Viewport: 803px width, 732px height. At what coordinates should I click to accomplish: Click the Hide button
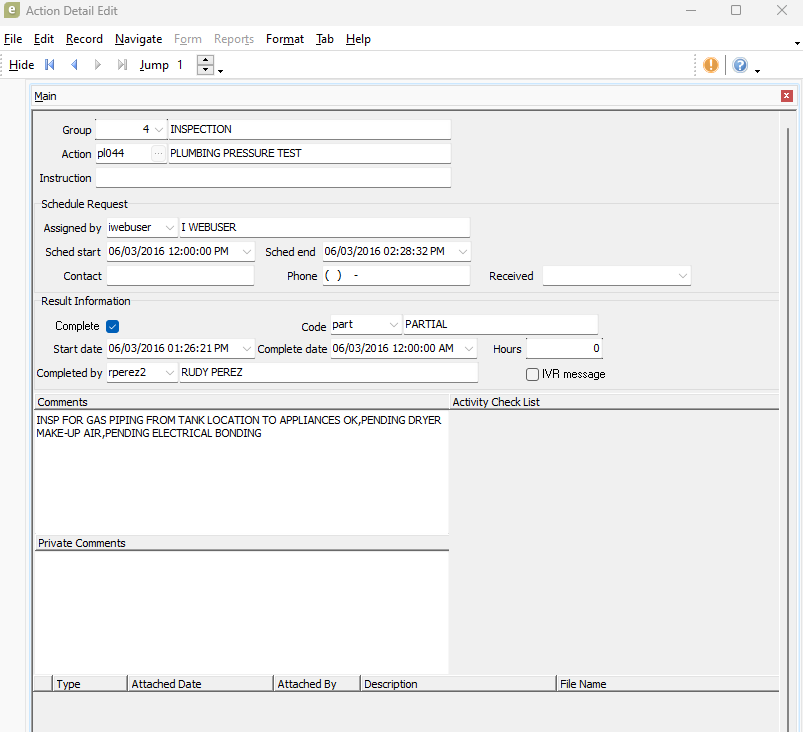pos(21,65)
